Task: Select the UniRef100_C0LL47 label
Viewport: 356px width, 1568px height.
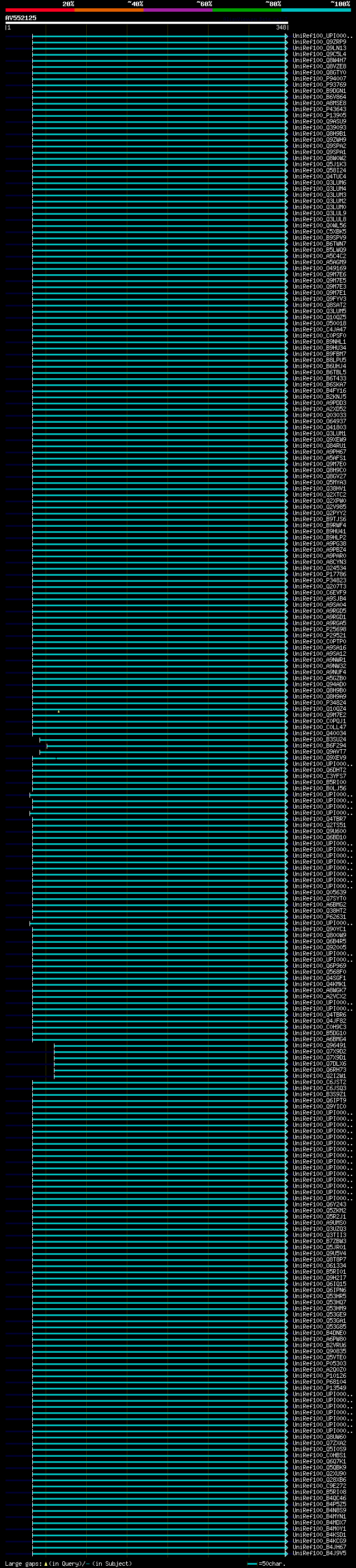Action: (x=319, y=728)
